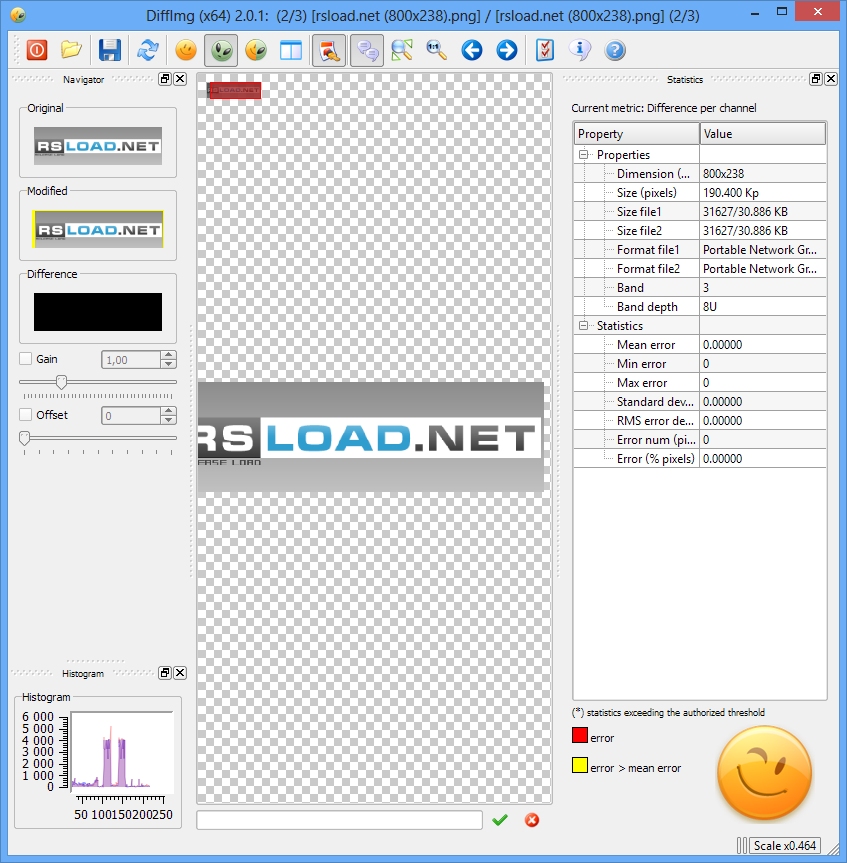Select the Band depth row
847x863 pixels.
click(x=700, y=307)
